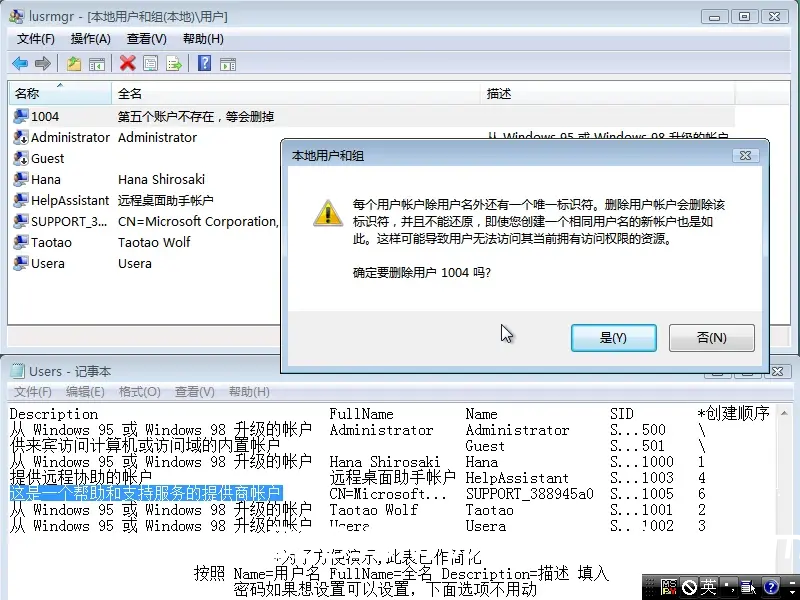Sort the list by the 描述 column header
The width and height of the screenshot is (800, 600).
(x=608, y=93)
